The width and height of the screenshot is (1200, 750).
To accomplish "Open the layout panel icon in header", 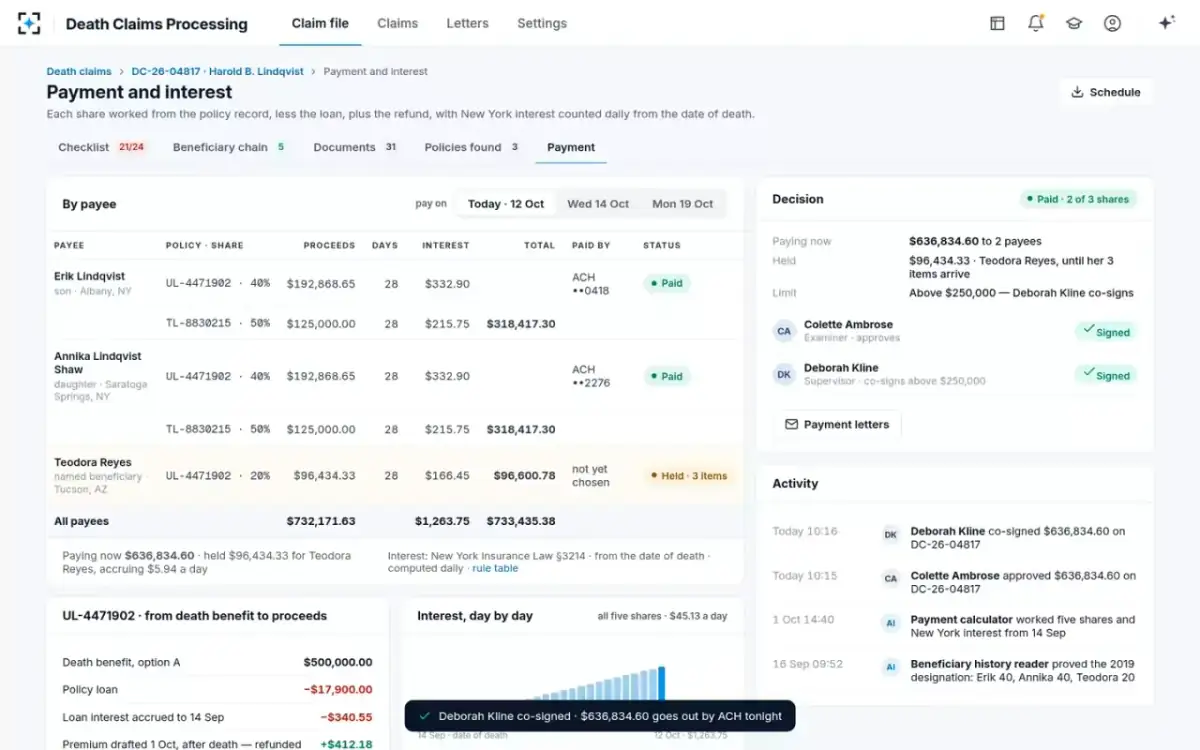I will pos(997,23).
